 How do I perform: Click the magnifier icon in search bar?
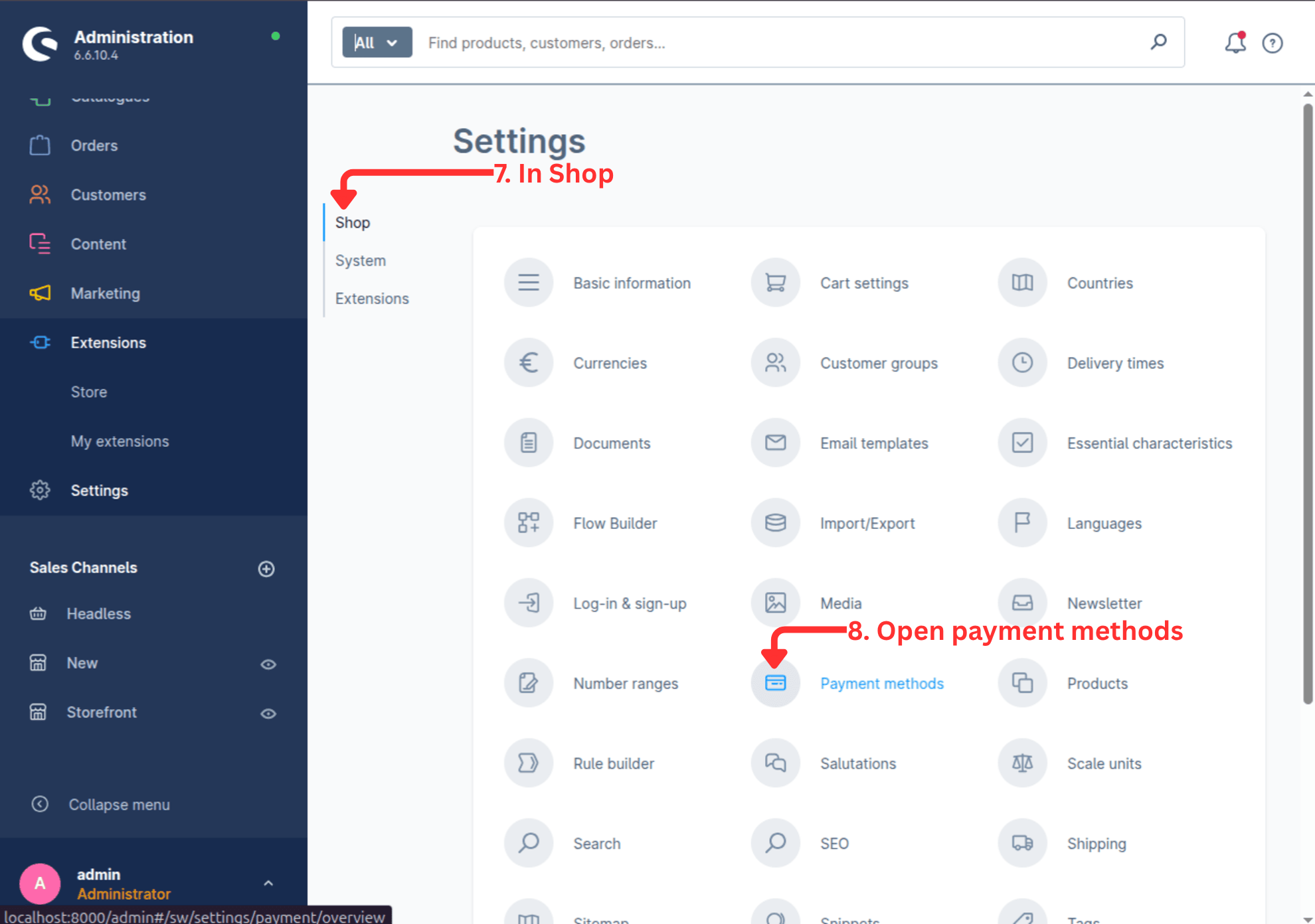[x=1159, y=42]
